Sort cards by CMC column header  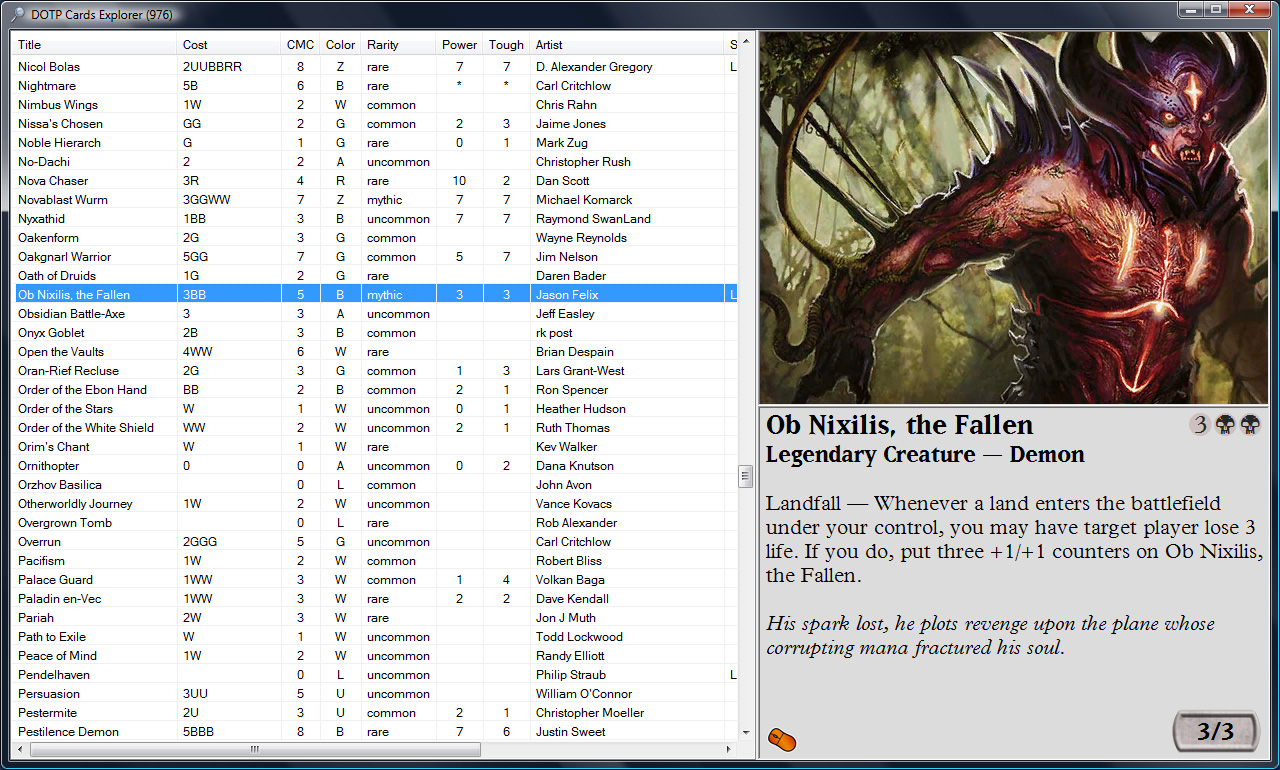click(300, 45)
